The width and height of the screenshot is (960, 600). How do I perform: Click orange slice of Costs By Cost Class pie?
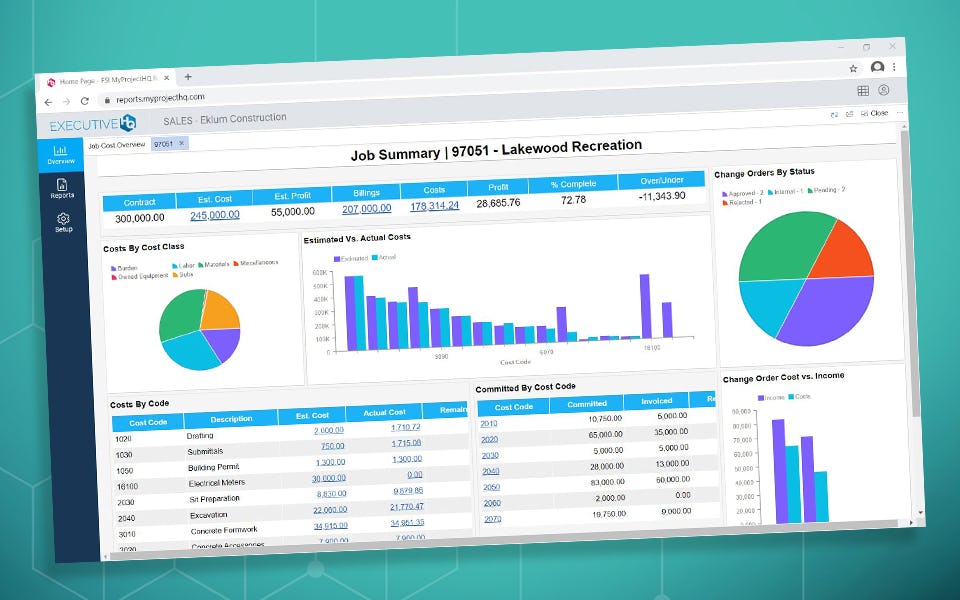(x=221, y=310)
